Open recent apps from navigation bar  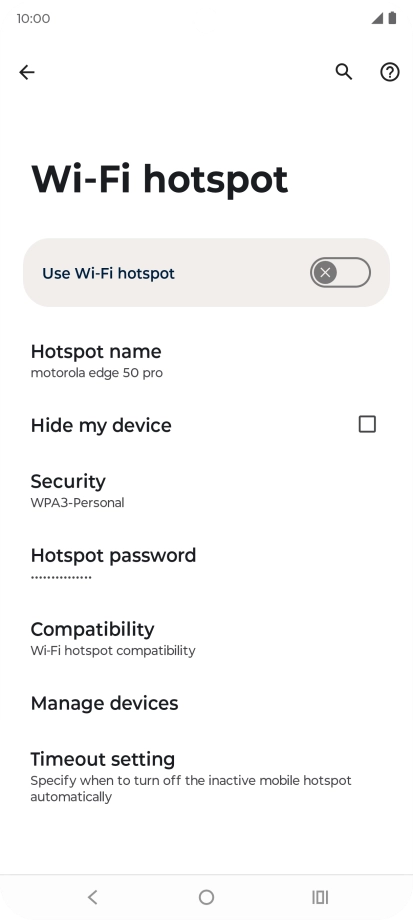(x=320, y=897)
